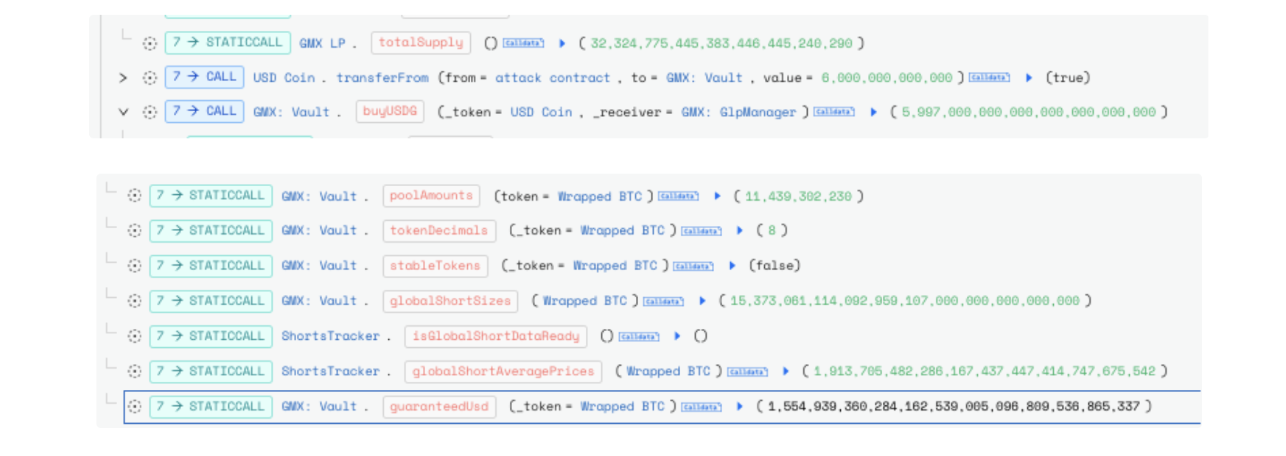Open the Calldata tag on the guaranteedUsd row
The image size is (1286, 456).
click(x=701, y=407)
